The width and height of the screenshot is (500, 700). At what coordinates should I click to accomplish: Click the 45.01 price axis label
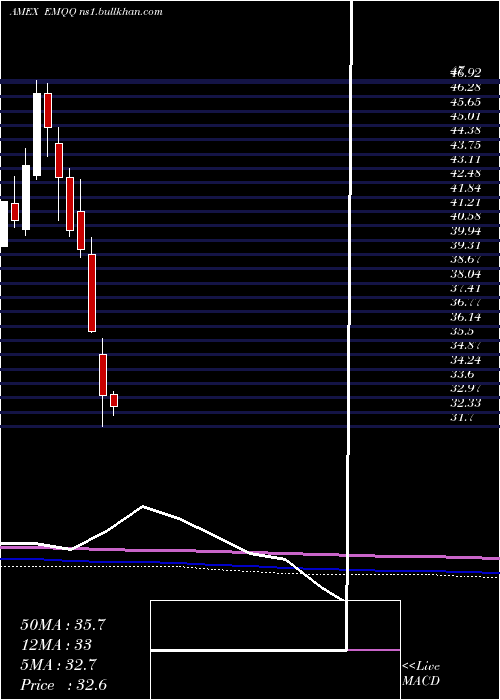pos(466,116)
